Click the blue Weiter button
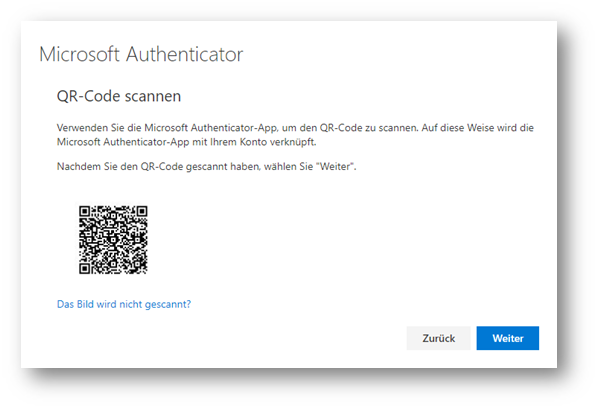Screen dimensions: 599x410 507,338
